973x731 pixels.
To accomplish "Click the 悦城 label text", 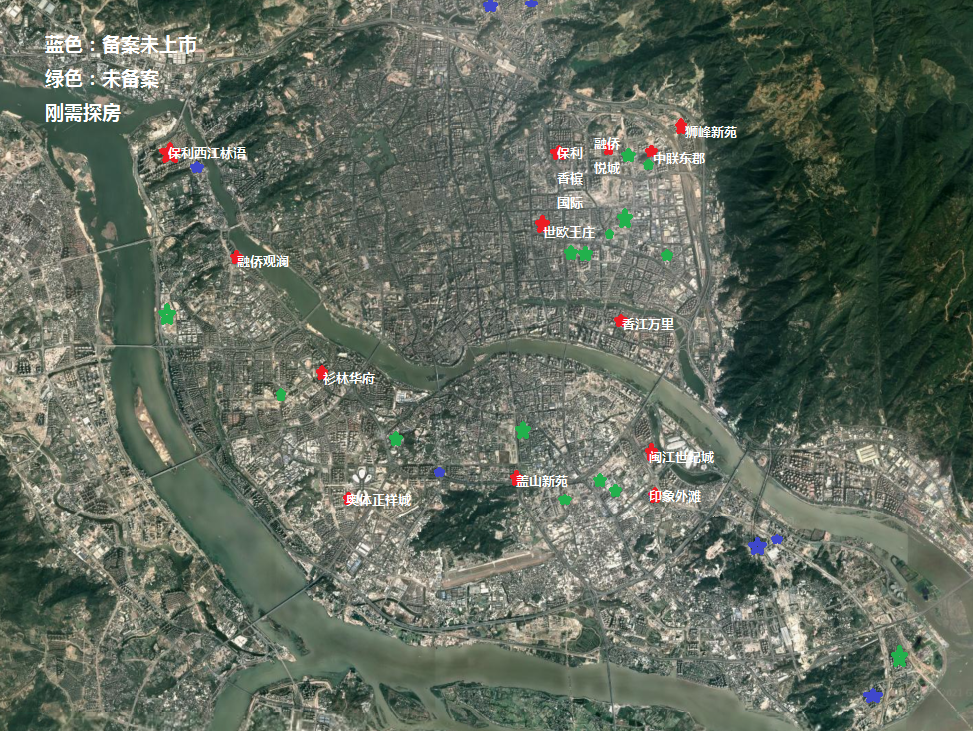I will pos(607,168).
